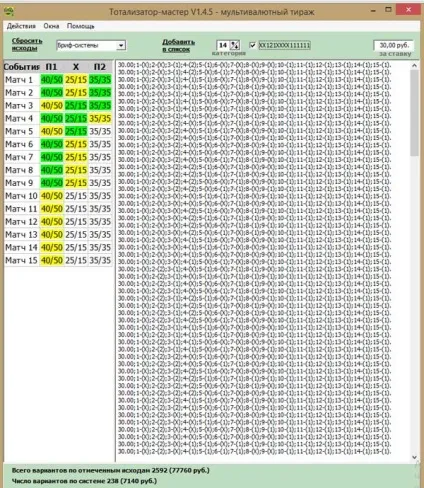Image resolution: width=424 pixels, height=488 pixels.
Task: Click the Сбросить исходы link
Action: click(x=27, y=44)
